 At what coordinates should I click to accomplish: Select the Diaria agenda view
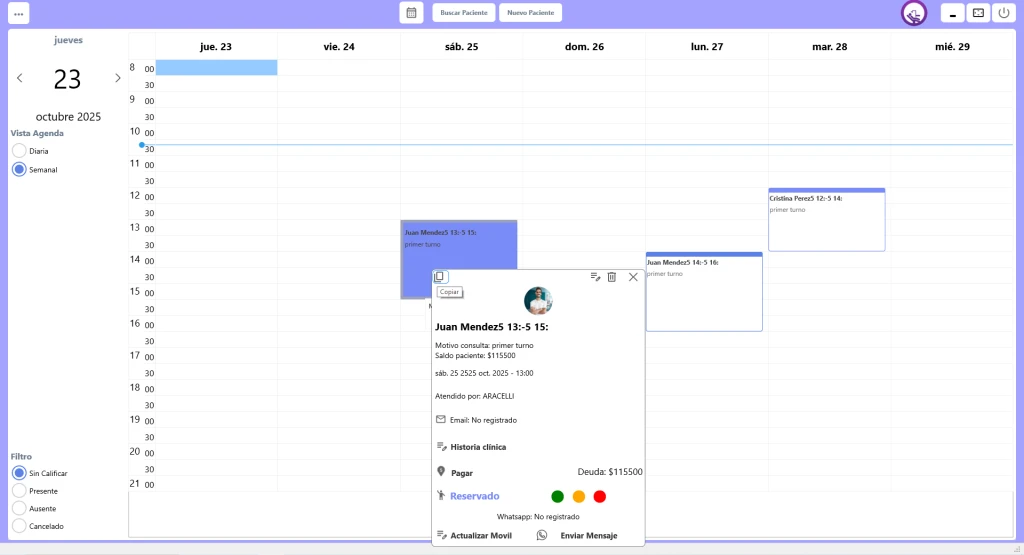click(x=19, y=151)
